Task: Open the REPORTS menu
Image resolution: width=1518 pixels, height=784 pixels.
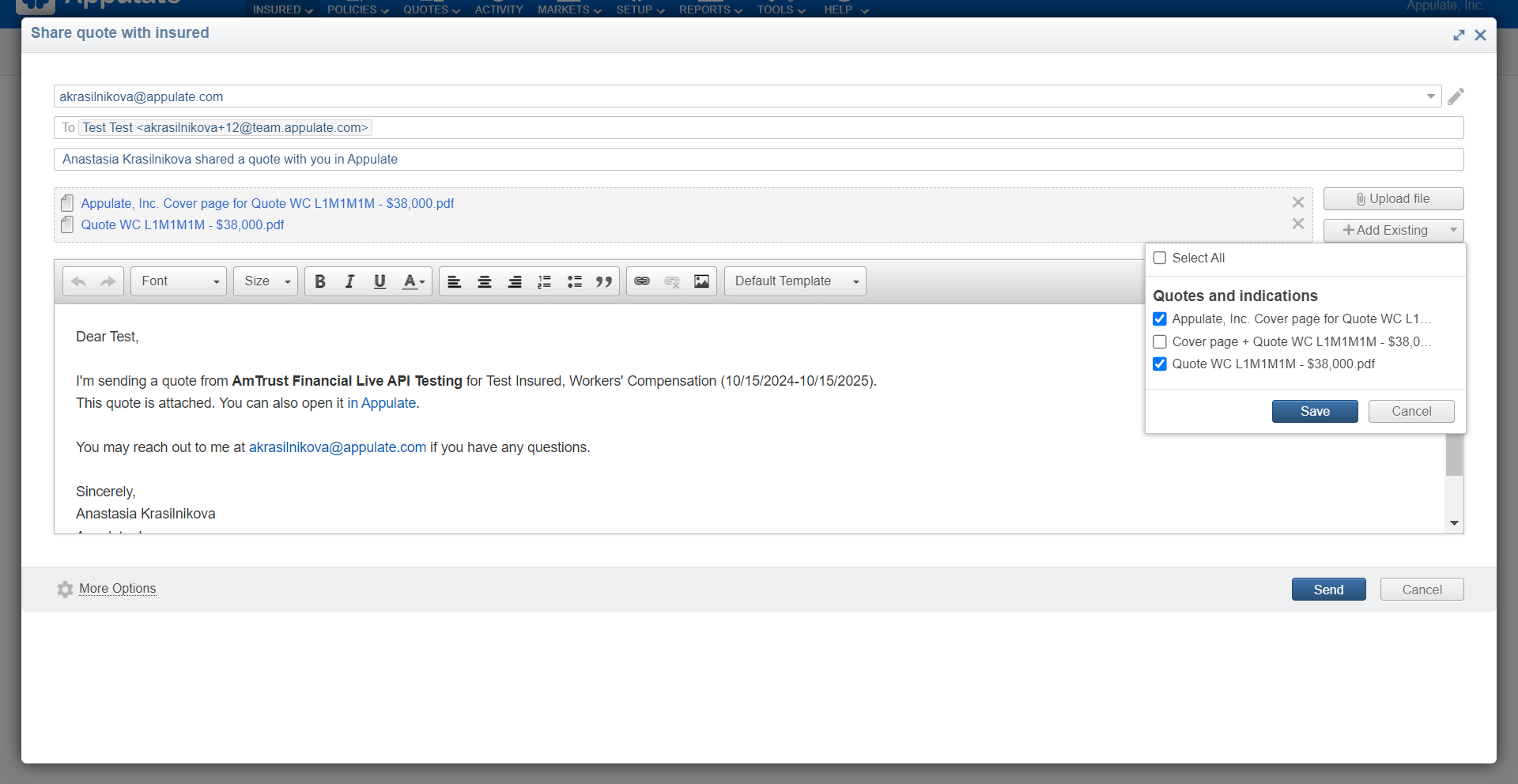Action: (710, 9)
